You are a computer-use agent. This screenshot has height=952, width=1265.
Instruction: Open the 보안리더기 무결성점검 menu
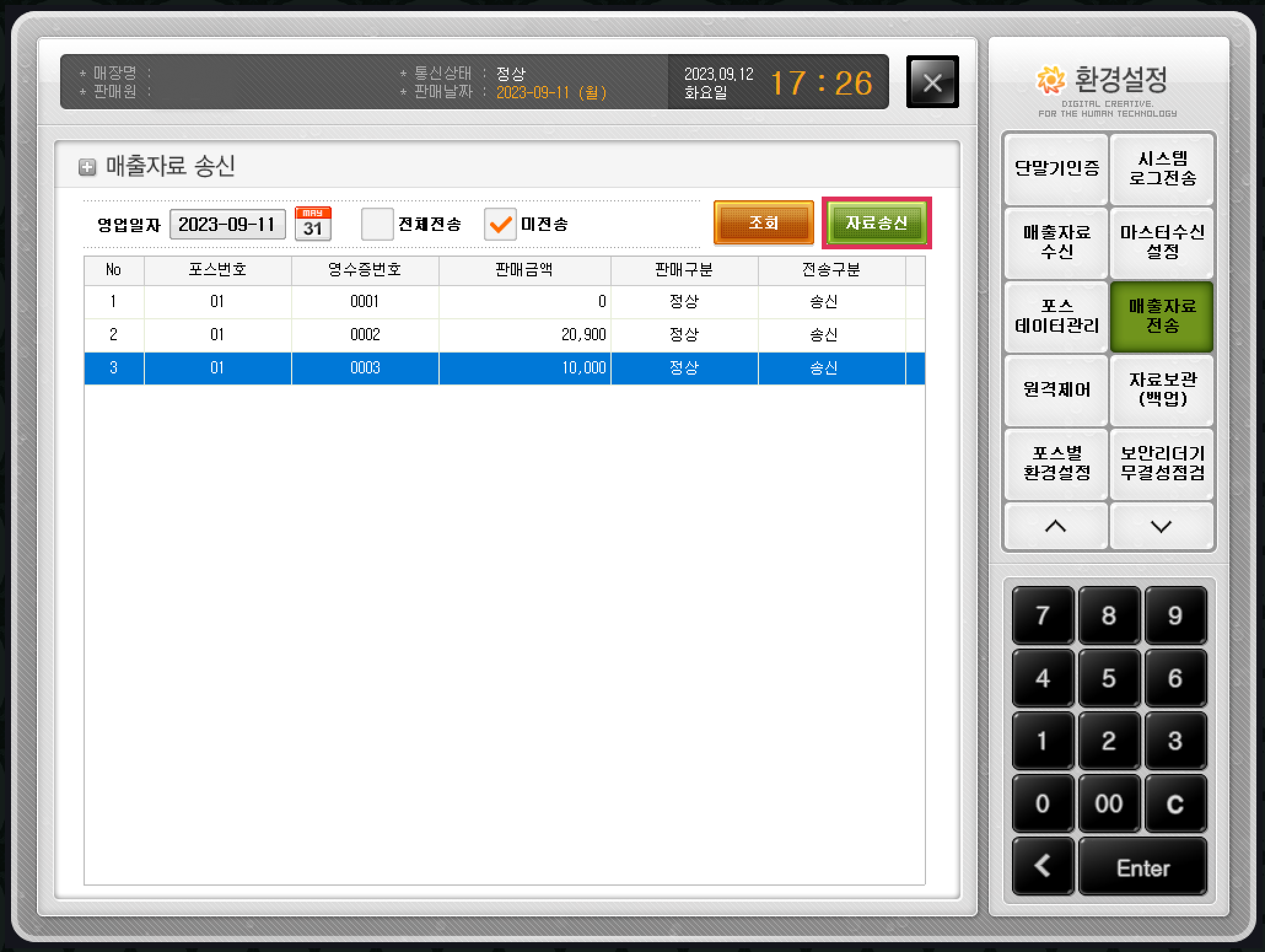click(x=1162, y=463)
